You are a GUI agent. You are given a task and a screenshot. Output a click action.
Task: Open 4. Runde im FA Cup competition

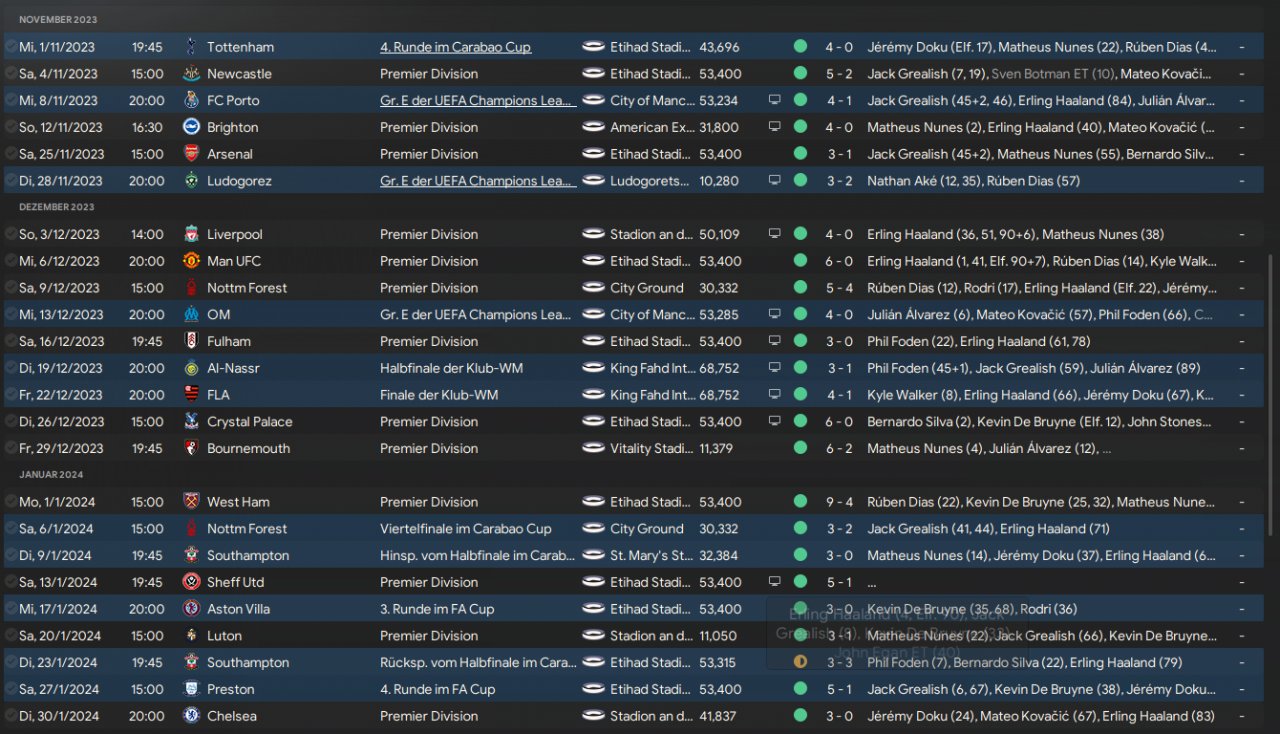click(x=438, y=689)
